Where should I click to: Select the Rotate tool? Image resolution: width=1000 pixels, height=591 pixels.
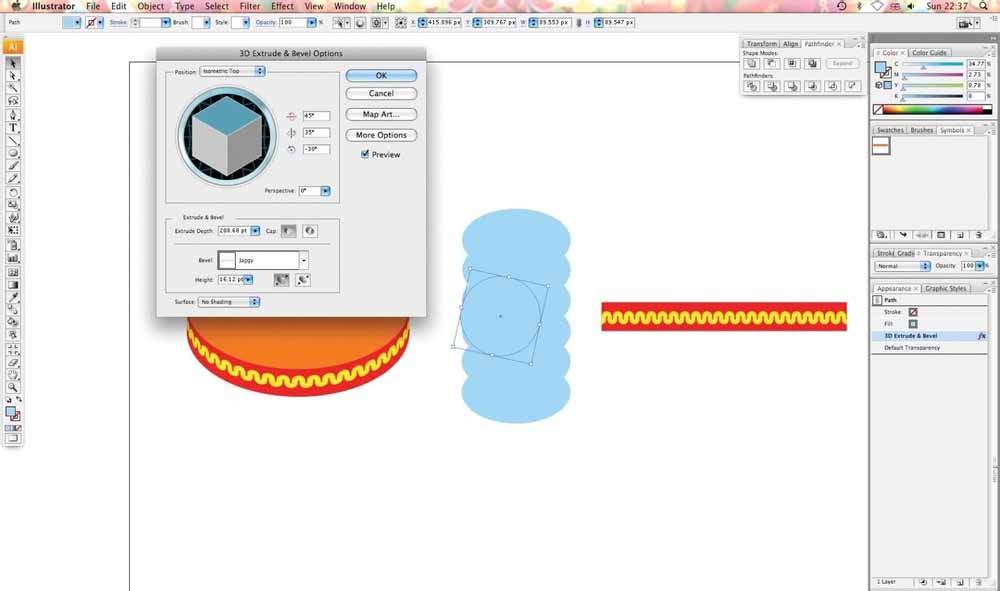13,193
